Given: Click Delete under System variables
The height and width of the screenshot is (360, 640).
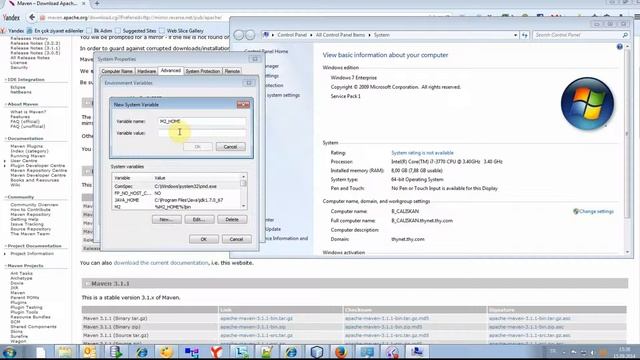Looking at the screenshot, I should (232, 220).
